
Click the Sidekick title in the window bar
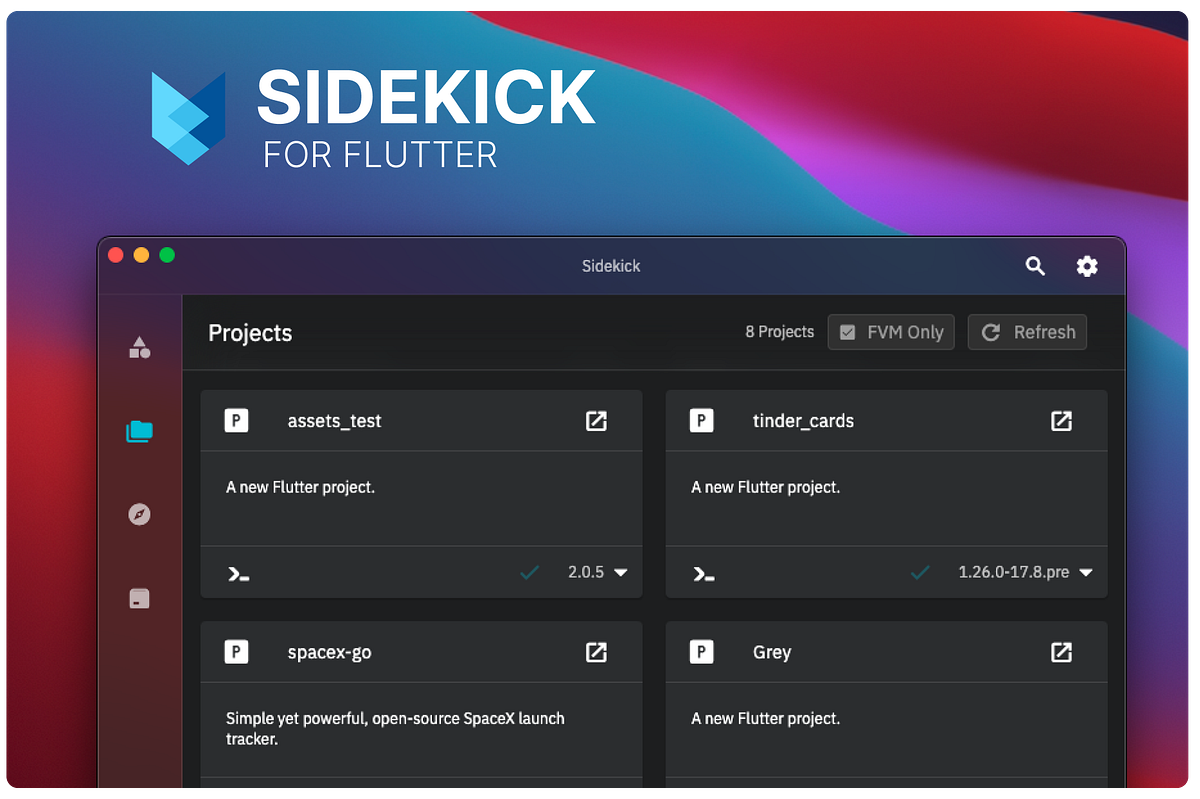611,266
